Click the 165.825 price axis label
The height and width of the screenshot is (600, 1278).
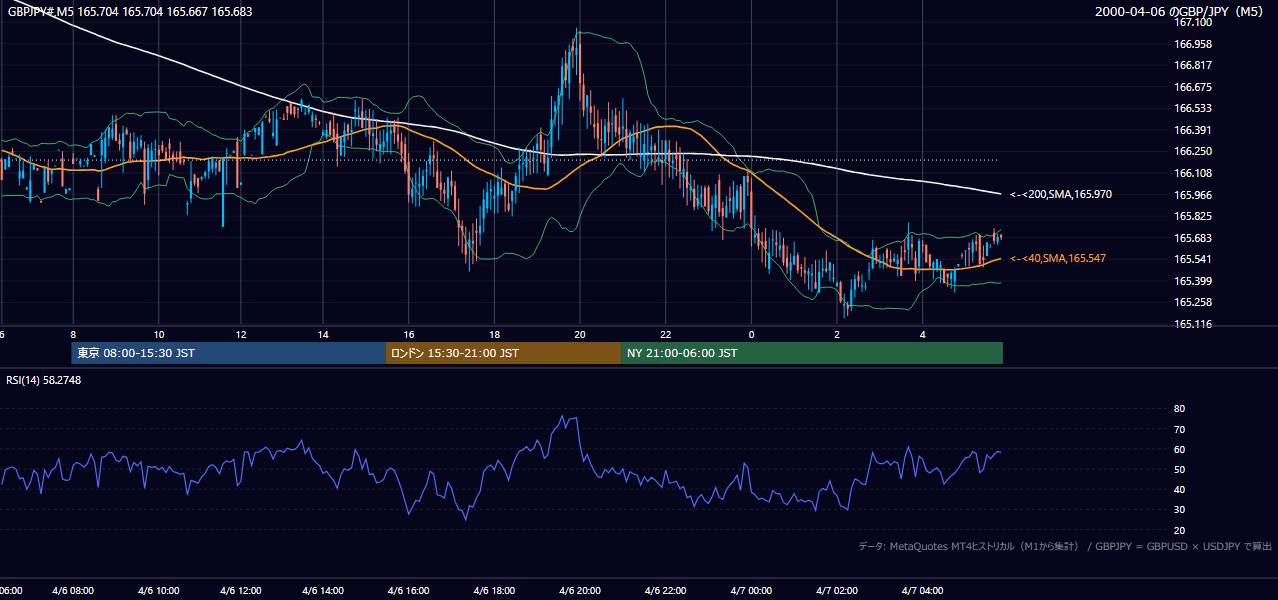(1193, 216)
